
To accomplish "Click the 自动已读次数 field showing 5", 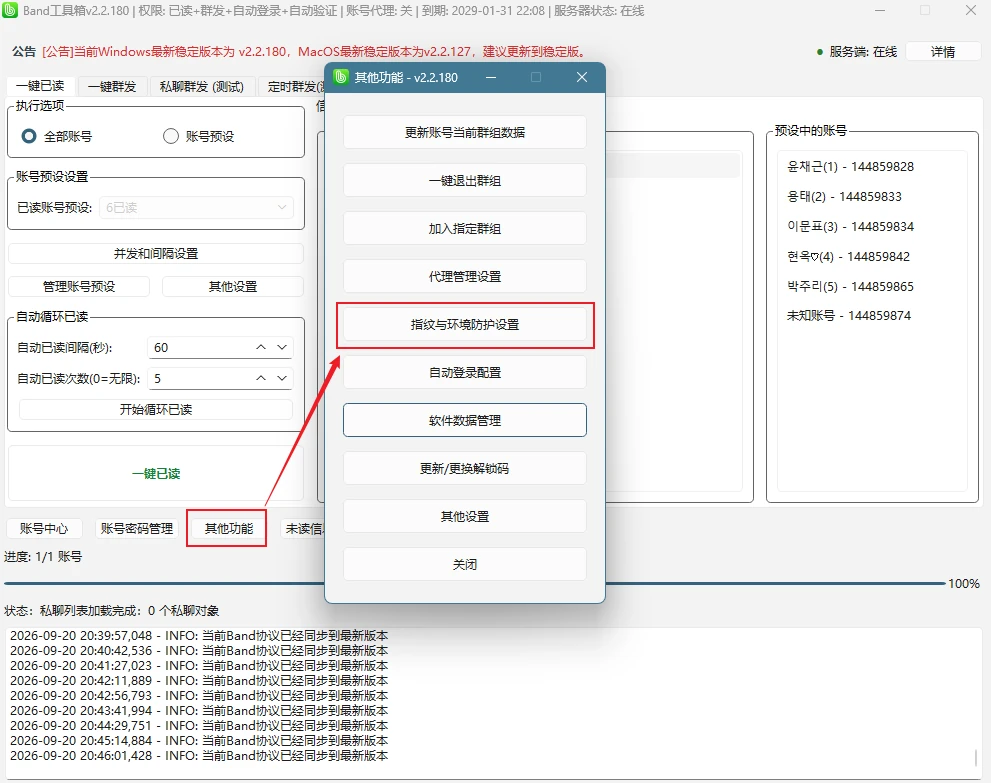I will click(199, 378).
